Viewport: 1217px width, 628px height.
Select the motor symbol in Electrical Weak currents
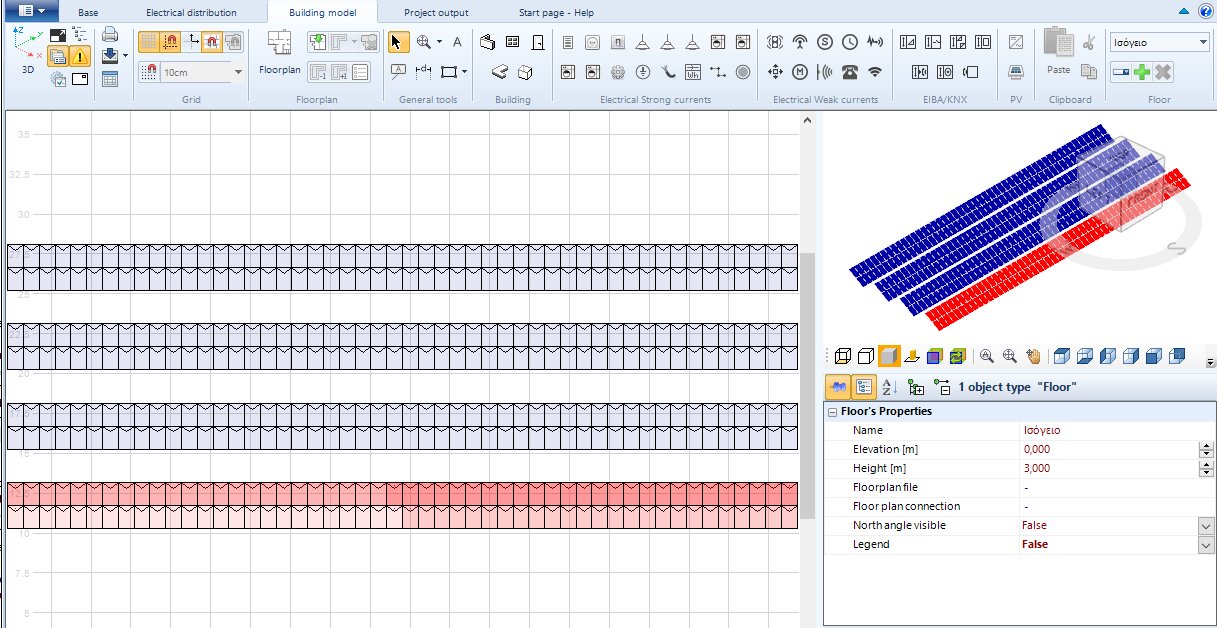799,72
